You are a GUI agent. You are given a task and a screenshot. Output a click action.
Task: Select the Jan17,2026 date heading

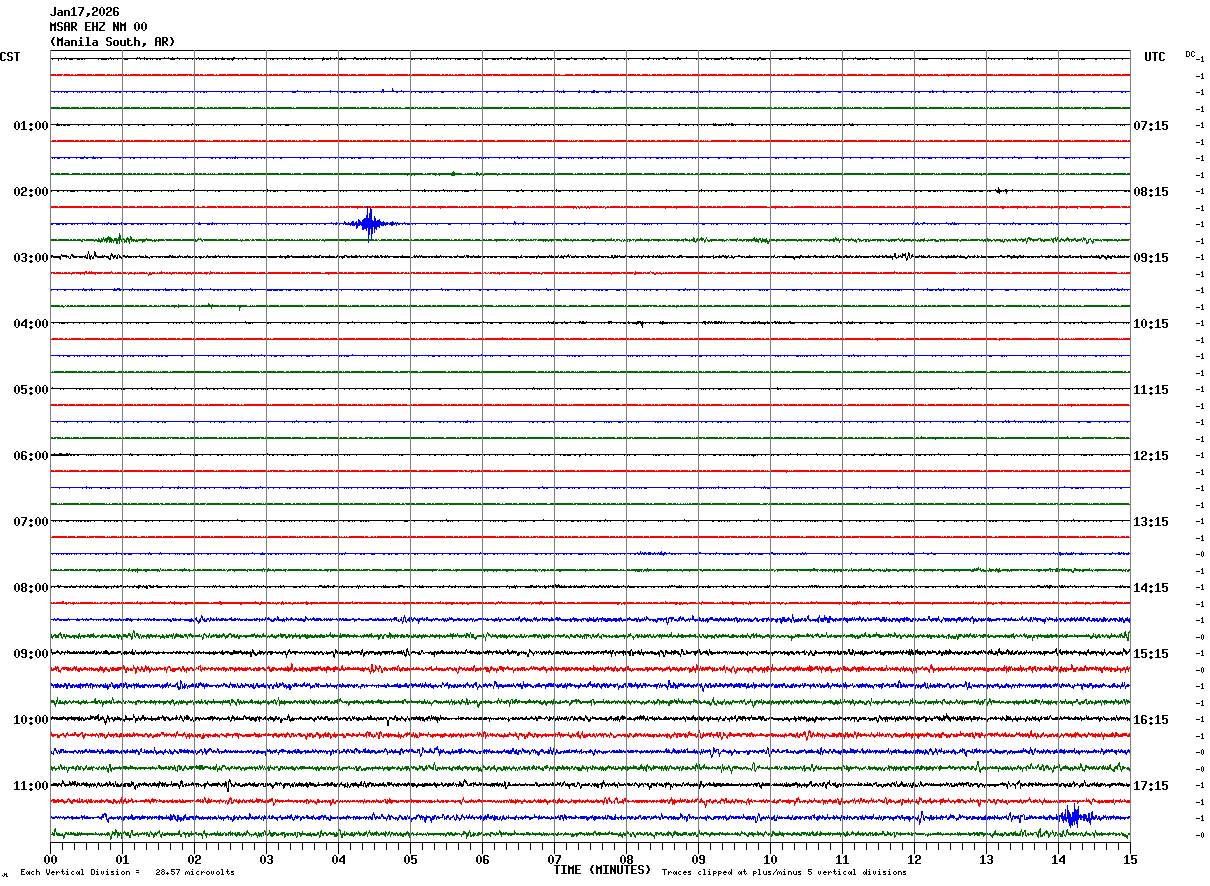[x=84, y=12]
